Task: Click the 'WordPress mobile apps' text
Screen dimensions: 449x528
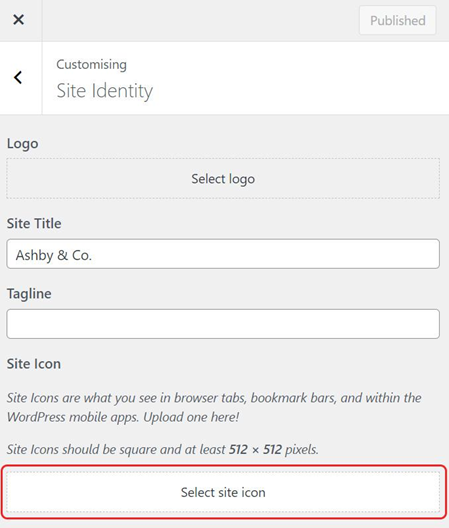Action: (72, 417)
